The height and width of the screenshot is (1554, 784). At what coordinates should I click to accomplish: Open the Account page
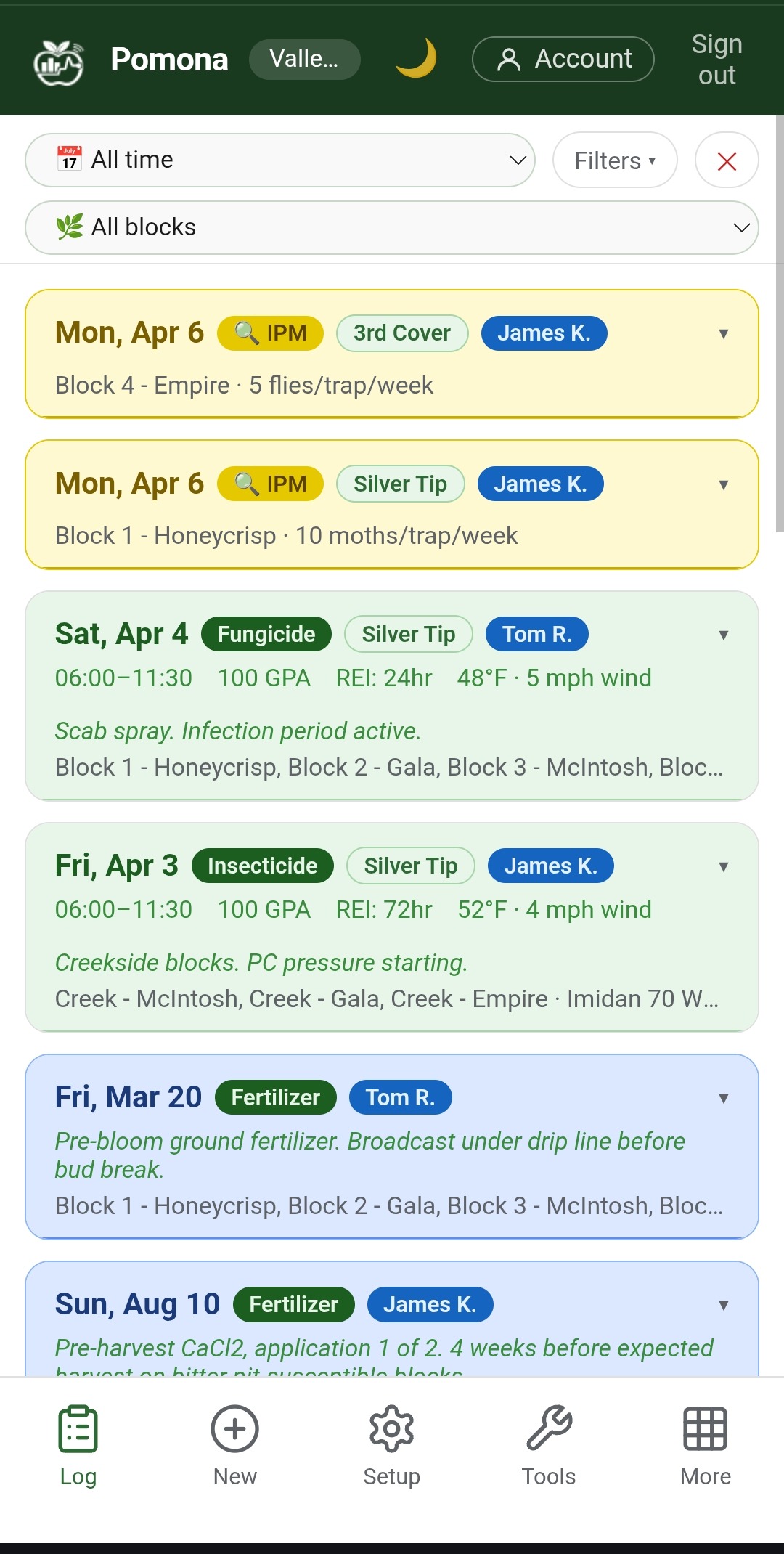click(x=563, y=59)
